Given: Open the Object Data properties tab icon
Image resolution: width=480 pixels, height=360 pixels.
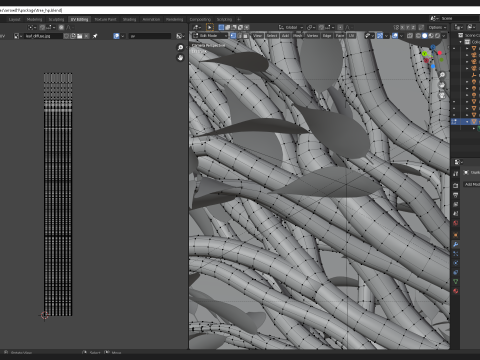Looking at the screenshot, I should [x=455, y=281].
